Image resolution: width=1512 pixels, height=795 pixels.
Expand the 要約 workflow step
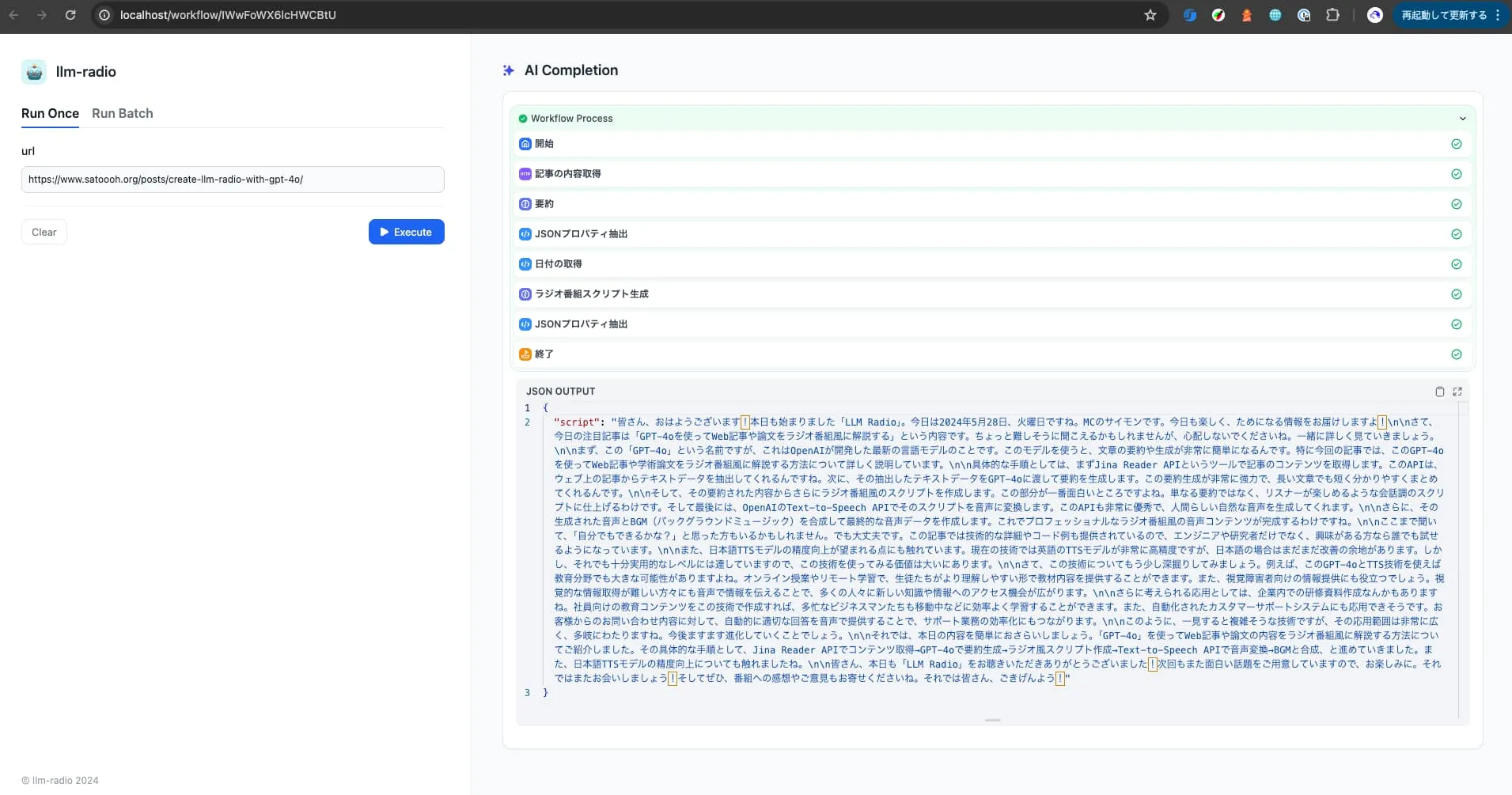point(992,204)
